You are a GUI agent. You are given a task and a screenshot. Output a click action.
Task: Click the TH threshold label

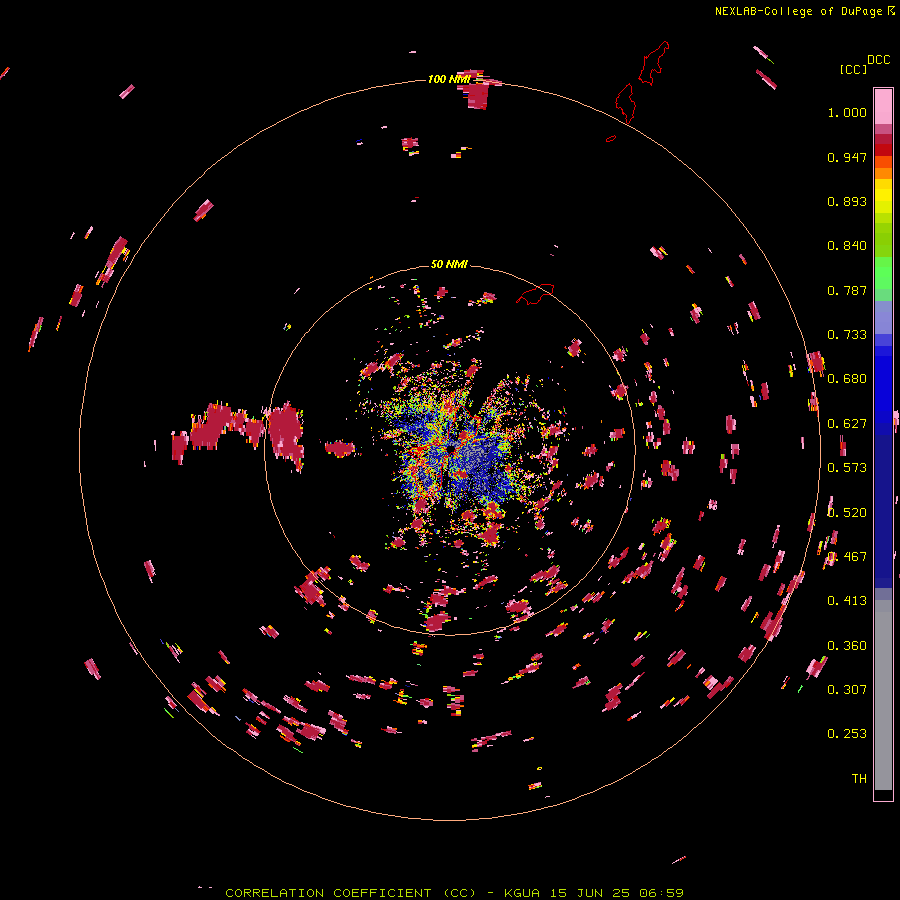tap(859, 779)
